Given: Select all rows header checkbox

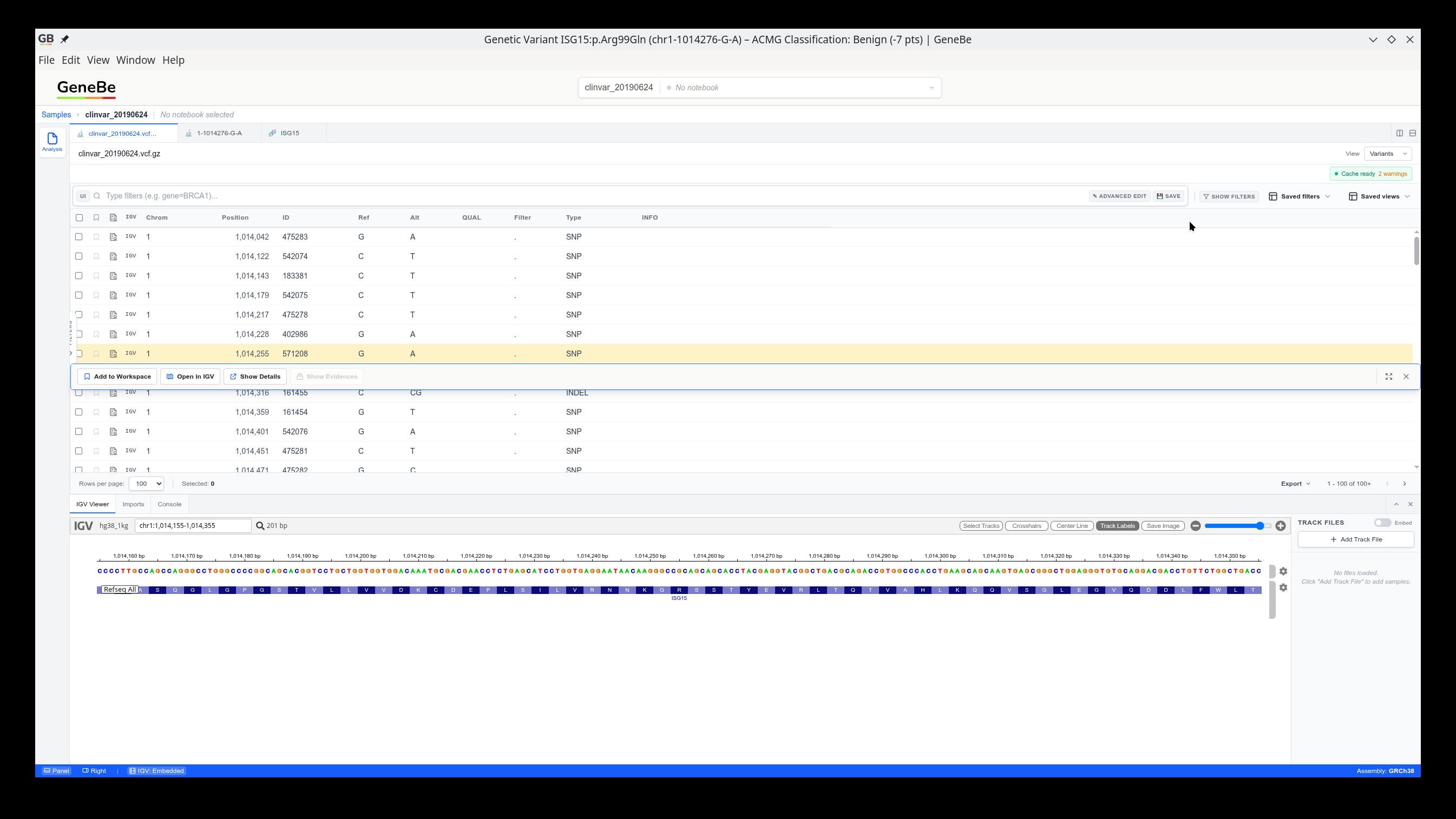Looking at the screenshot, I should point(79,218).
